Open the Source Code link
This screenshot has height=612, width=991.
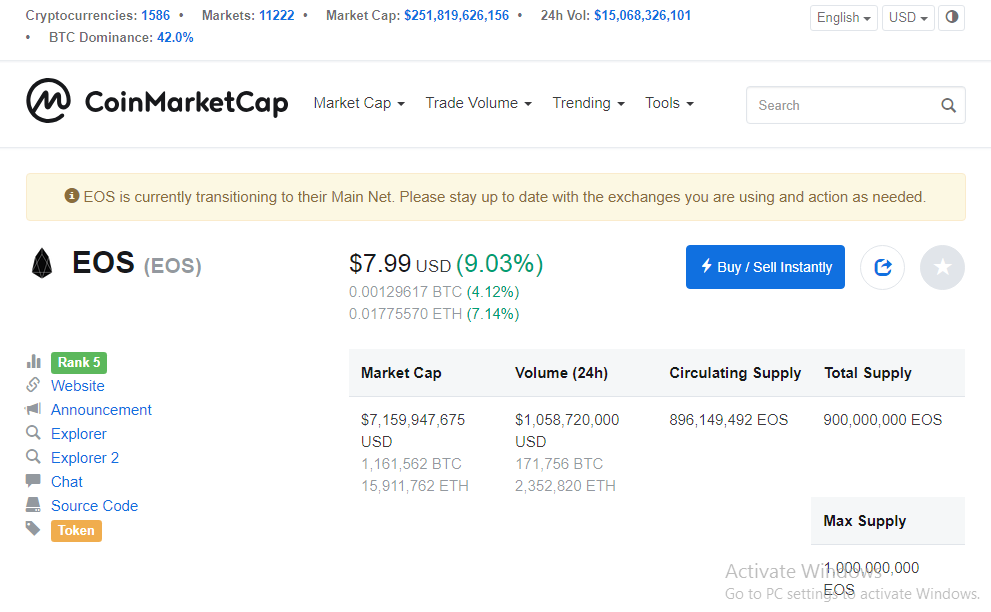94,506
